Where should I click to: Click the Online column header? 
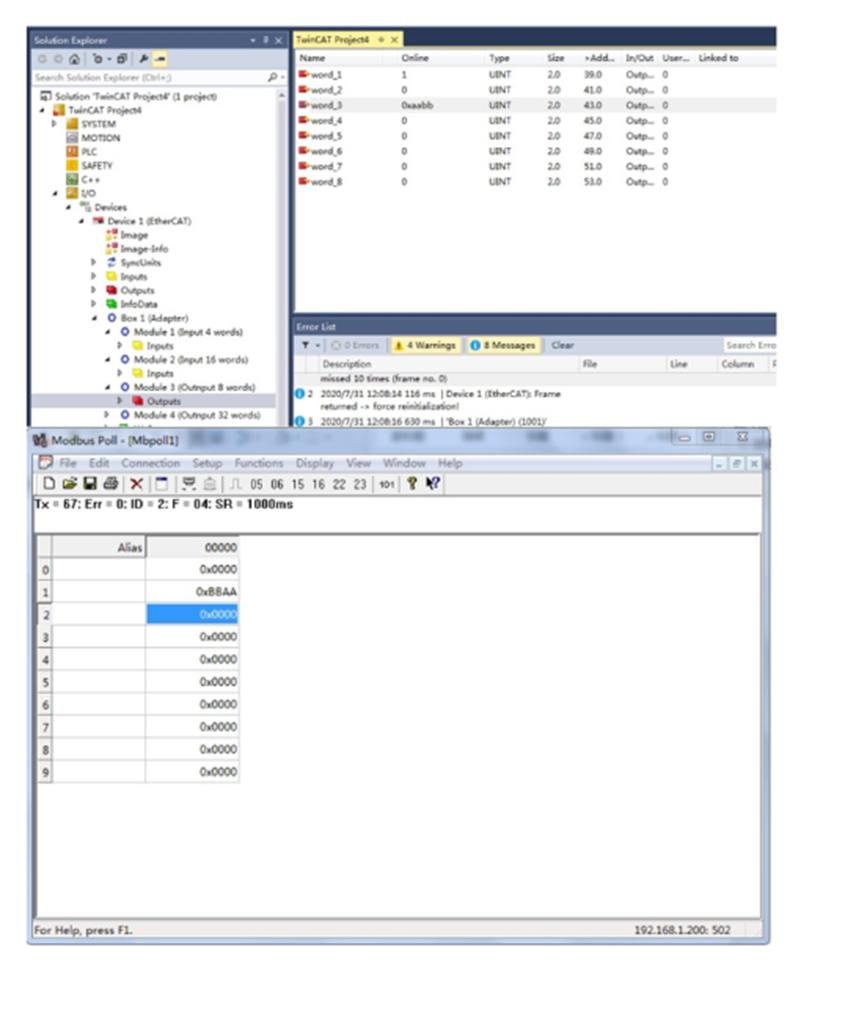point(415,58)
